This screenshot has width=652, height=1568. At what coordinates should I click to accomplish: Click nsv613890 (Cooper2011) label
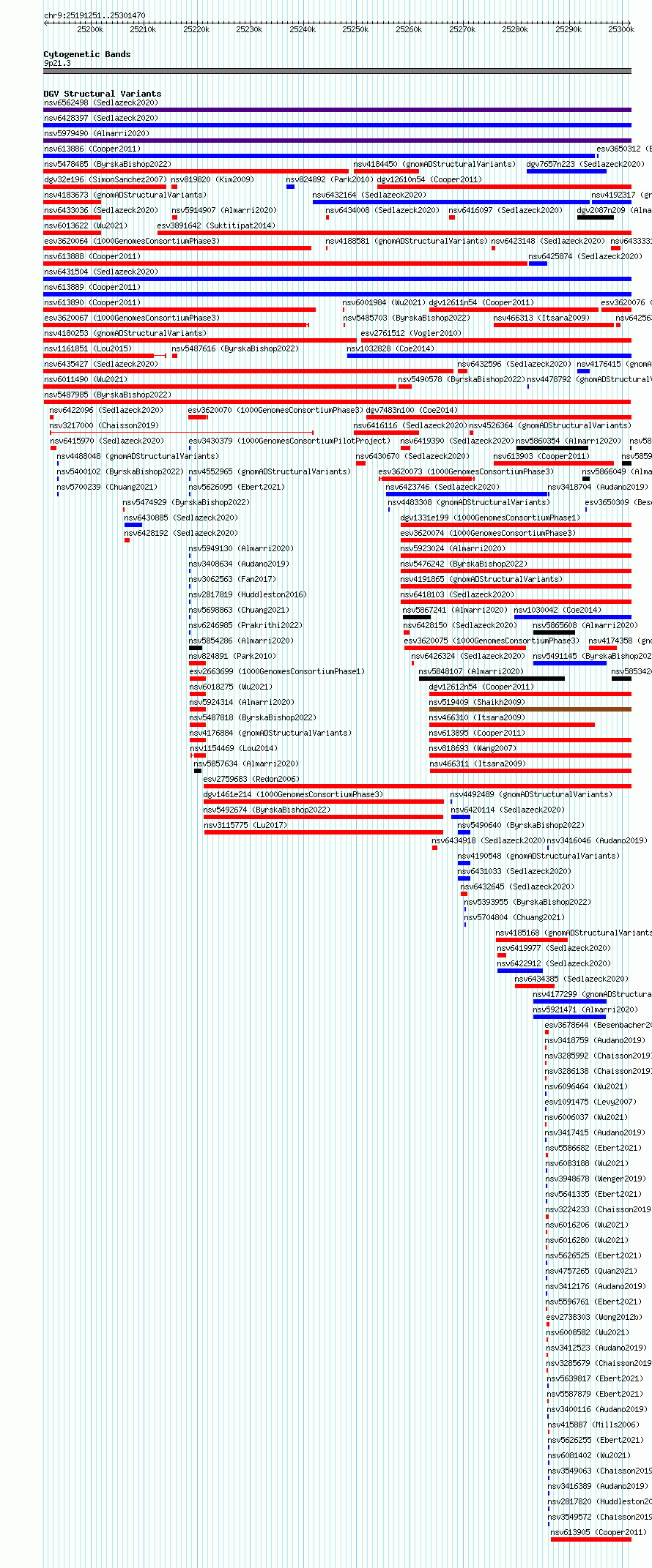click(x=92, y=302)
